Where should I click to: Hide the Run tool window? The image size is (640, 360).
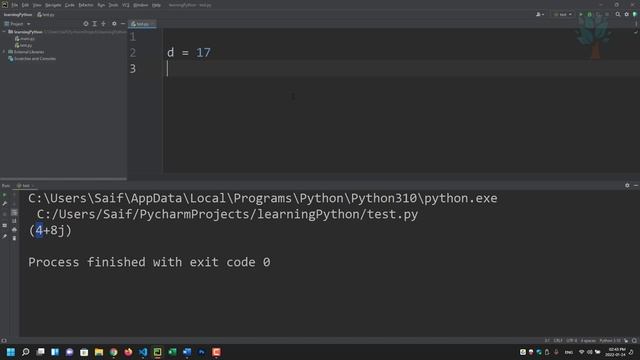[636, 185]
